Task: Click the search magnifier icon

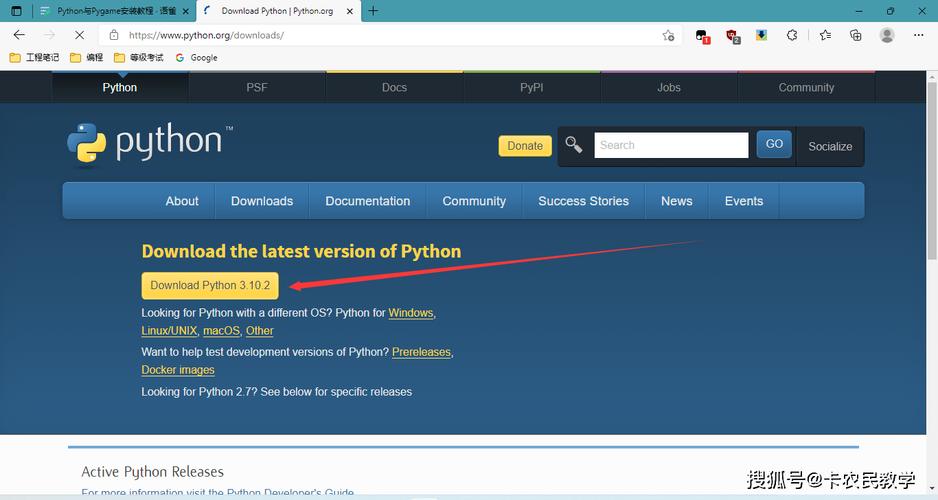Action: [574, 144]
